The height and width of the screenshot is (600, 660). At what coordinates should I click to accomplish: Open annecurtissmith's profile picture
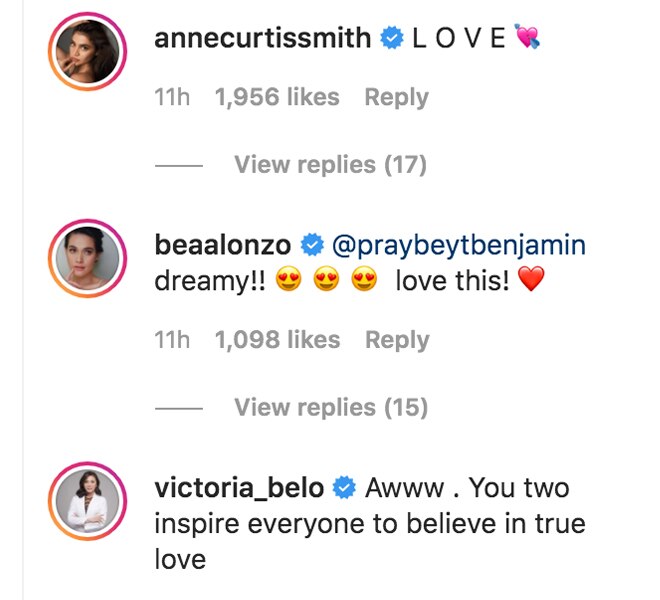point(88,51)
